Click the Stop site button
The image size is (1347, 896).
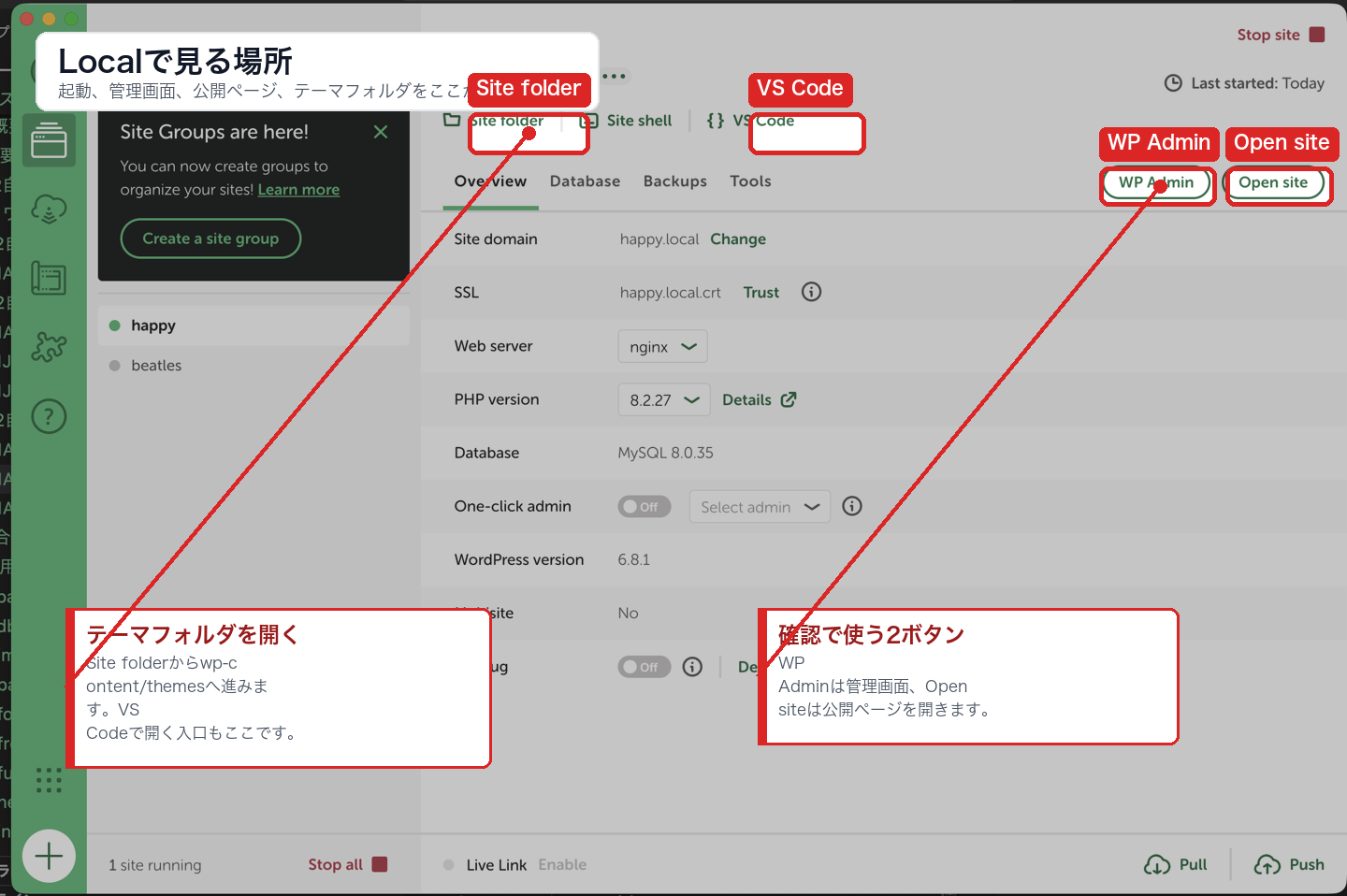[x=1281, y=35]
